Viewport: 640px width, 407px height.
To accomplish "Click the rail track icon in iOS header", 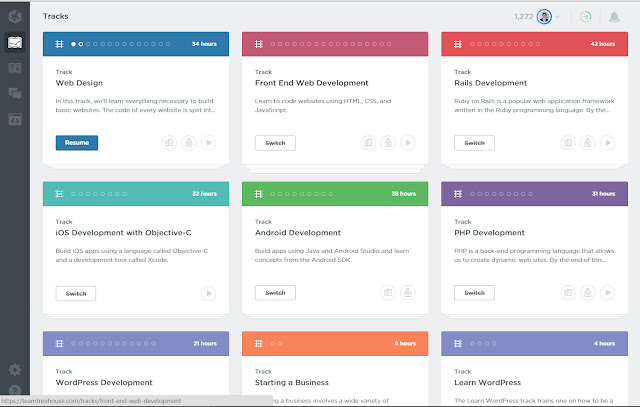I will pos(59,194).
